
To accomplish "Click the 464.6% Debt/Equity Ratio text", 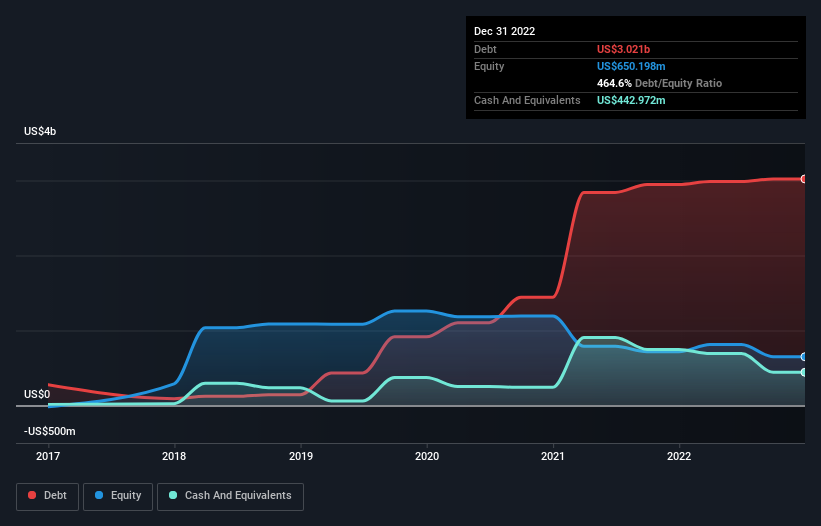I will [659, 83].
